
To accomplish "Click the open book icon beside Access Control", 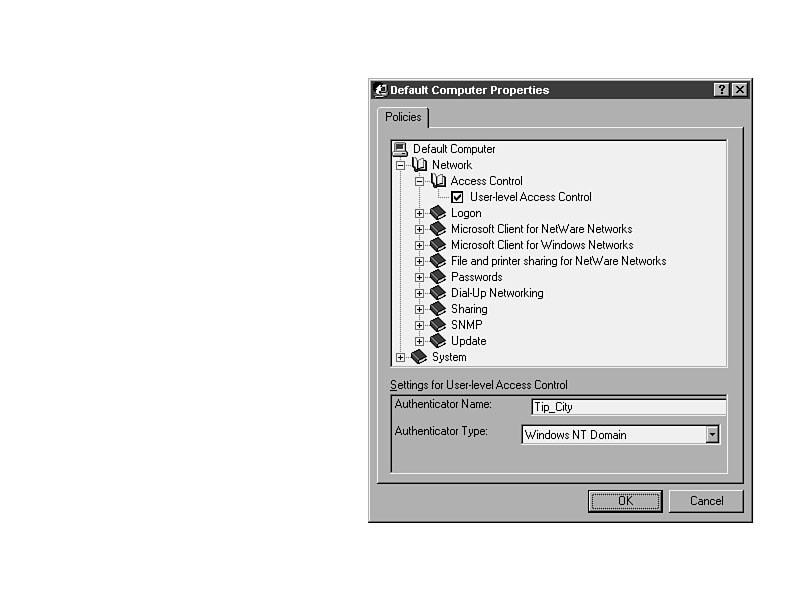I will [x=438, y=181].
